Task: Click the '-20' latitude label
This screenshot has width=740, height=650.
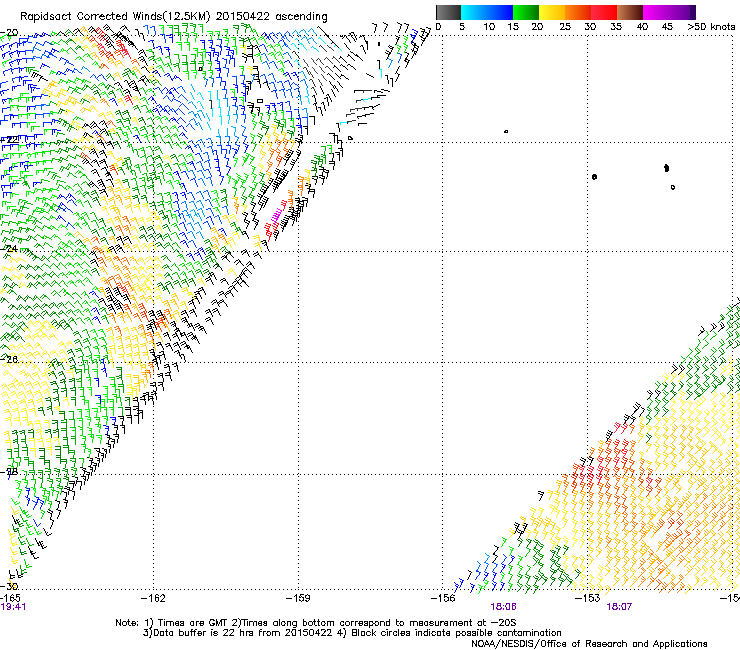Action: coord(9,33)
